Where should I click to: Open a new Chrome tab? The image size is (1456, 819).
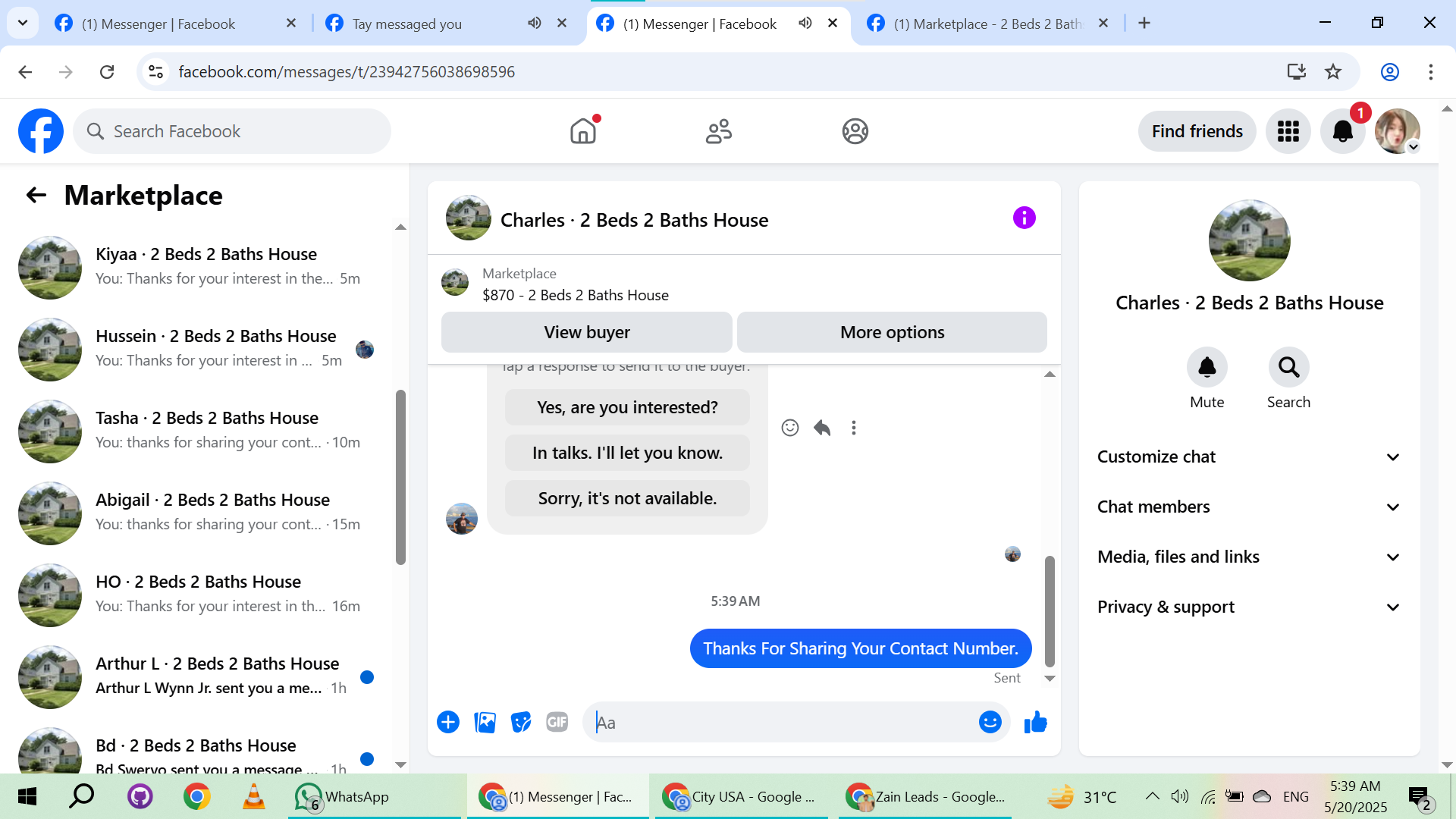(x=1144, y=24)
